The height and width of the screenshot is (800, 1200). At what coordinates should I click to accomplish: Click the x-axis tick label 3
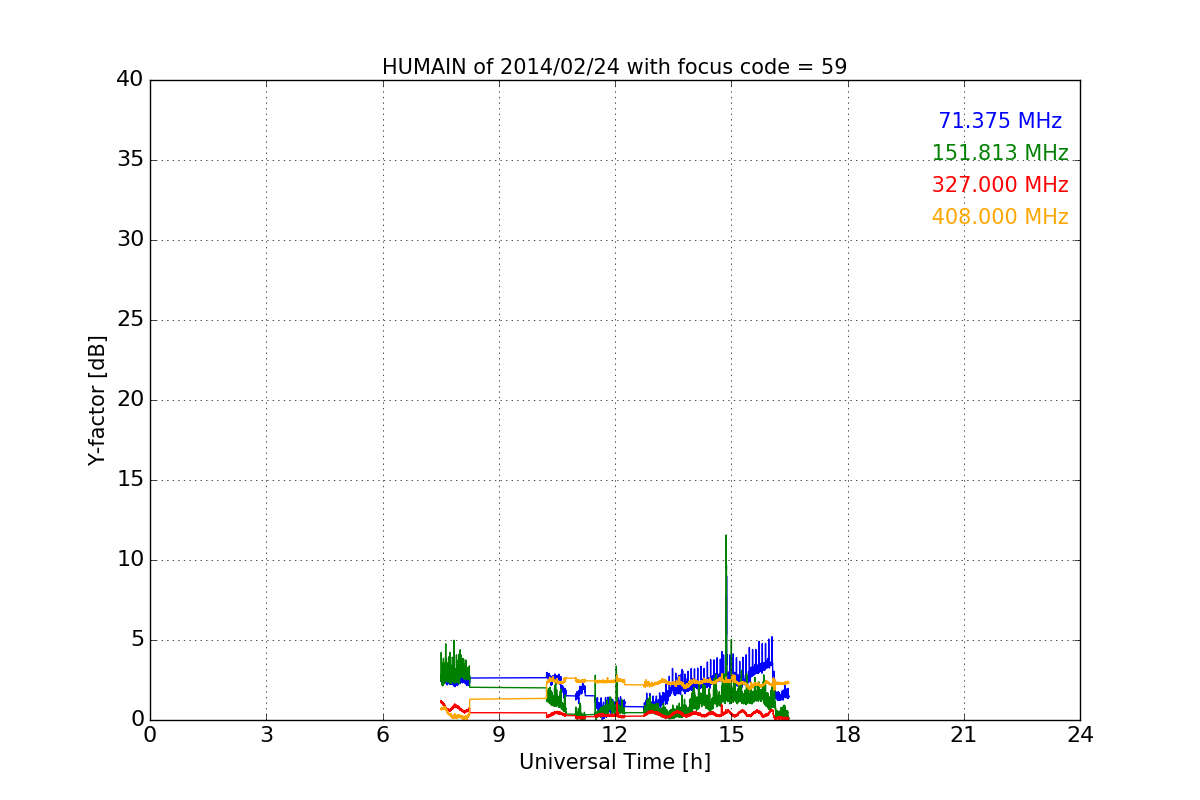click(x=266, y=734)
